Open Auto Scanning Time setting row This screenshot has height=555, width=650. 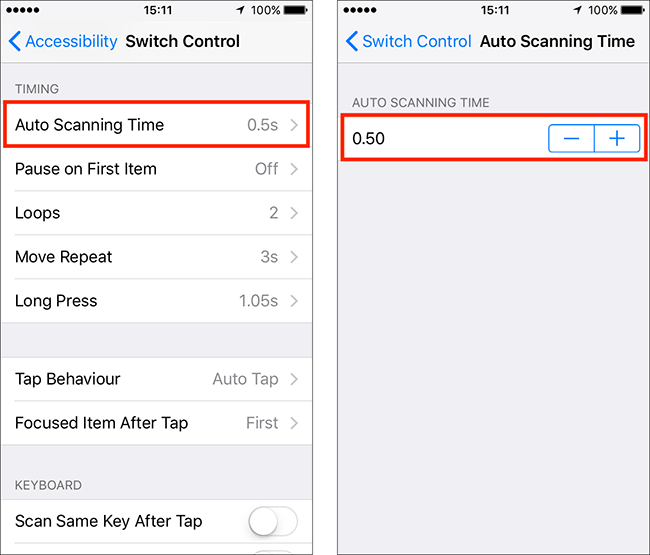click(x=157, y=124)
